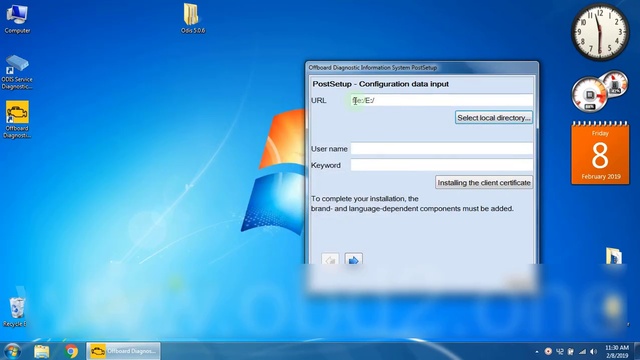Click the Select local directory button
640x360 pixels.
[494, 118]
